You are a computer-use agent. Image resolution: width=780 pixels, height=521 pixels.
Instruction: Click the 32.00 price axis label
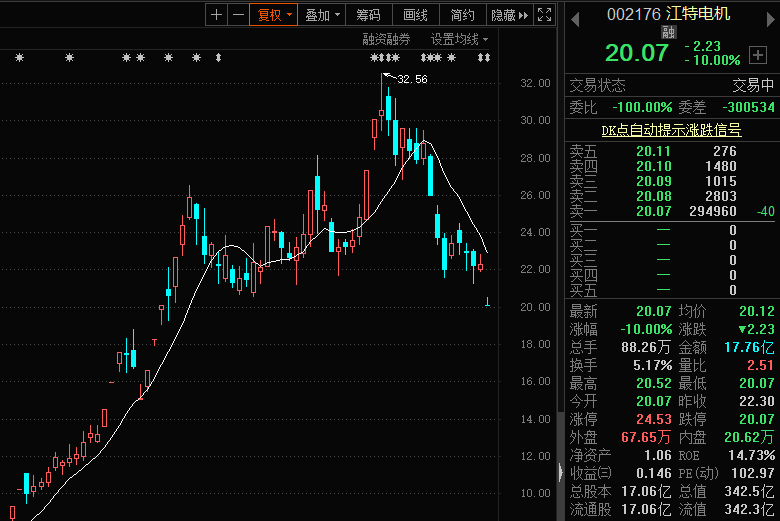coord(535,83)
